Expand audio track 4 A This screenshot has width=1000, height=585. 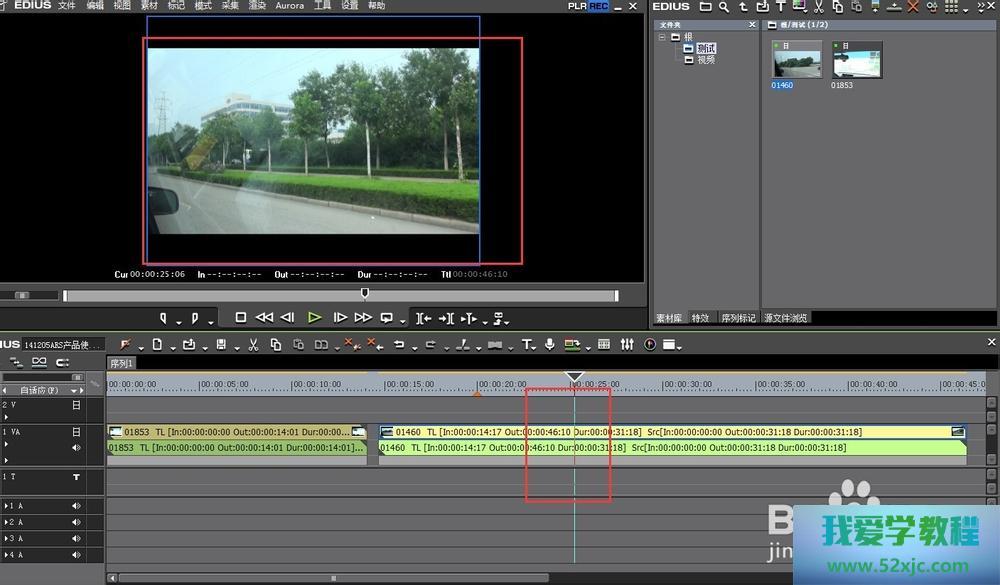6,554
